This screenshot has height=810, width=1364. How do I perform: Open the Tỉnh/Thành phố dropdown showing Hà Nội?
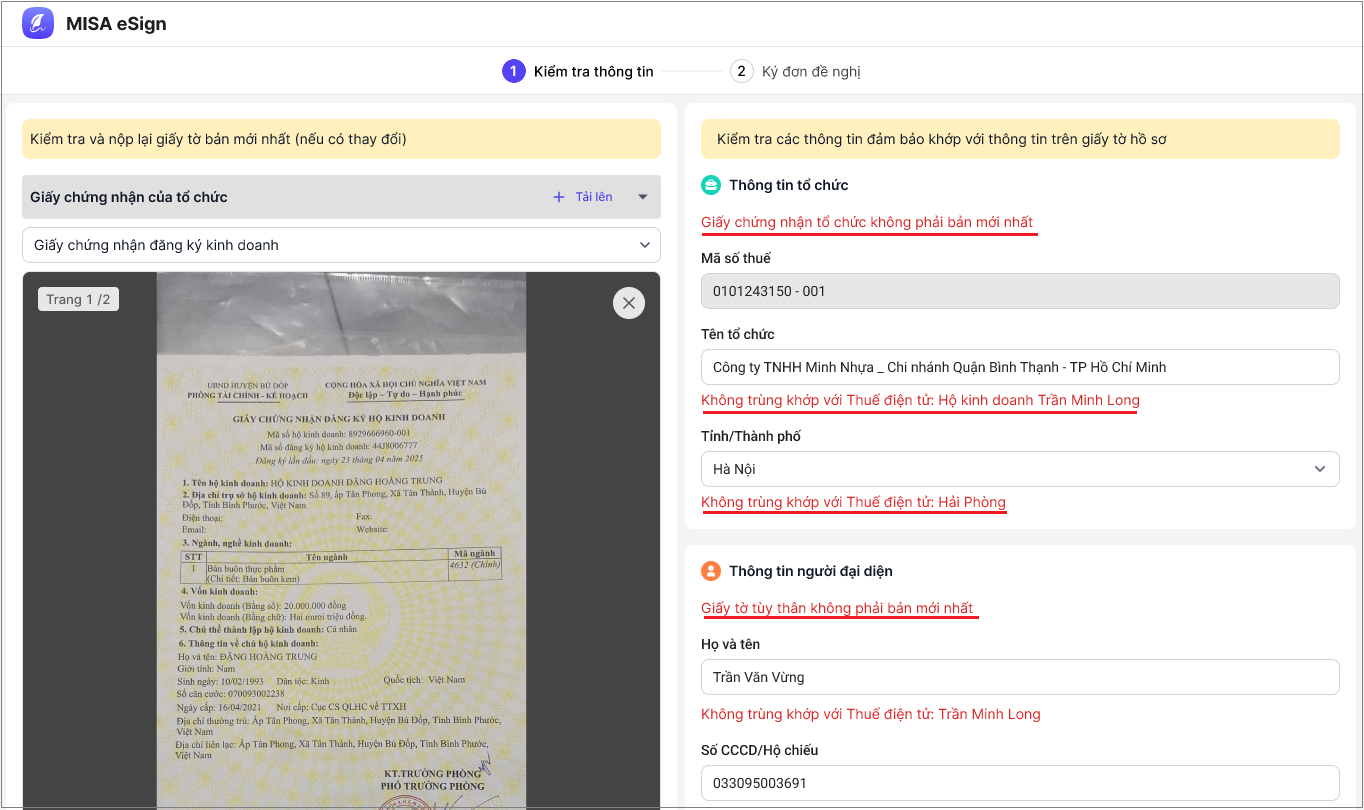pyautogui.click(x=1020, y=469)
